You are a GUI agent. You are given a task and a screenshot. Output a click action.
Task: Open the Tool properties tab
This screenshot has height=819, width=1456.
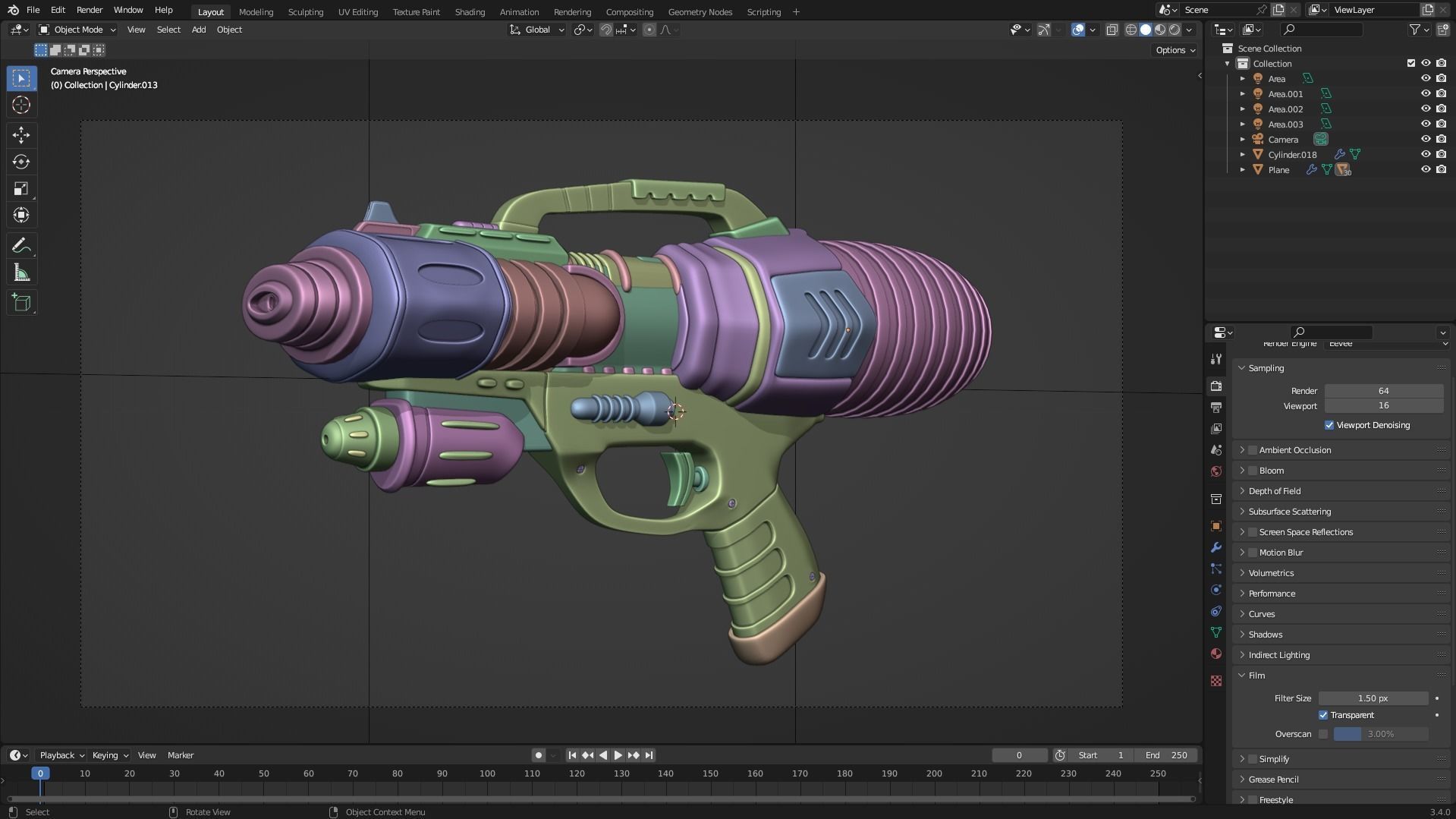pyautogui.click(x=1216, y=359)
